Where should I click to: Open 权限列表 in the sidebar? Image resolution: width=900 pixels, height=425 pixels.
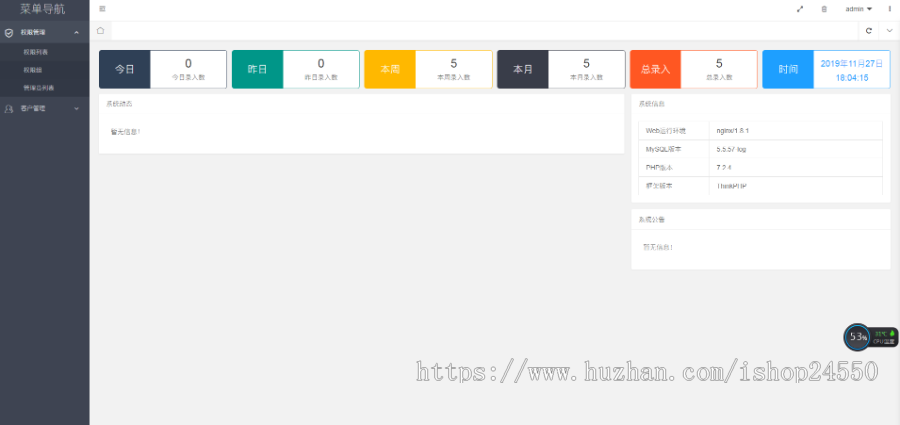pos(35,52)
